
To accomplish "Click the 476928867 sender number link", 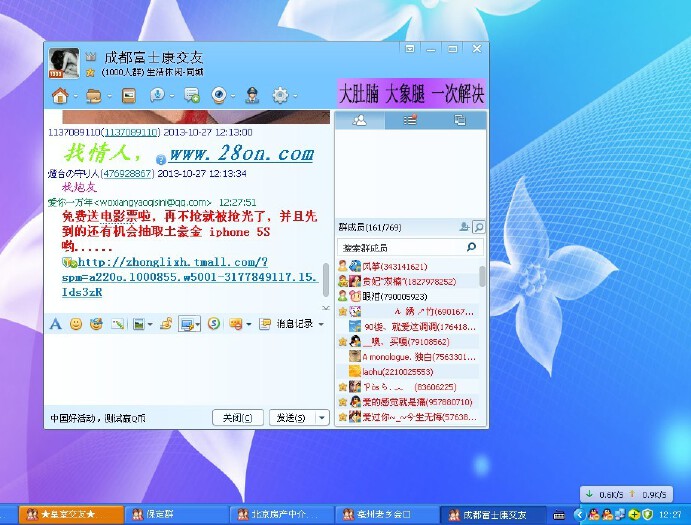I will tap(127, 174).
